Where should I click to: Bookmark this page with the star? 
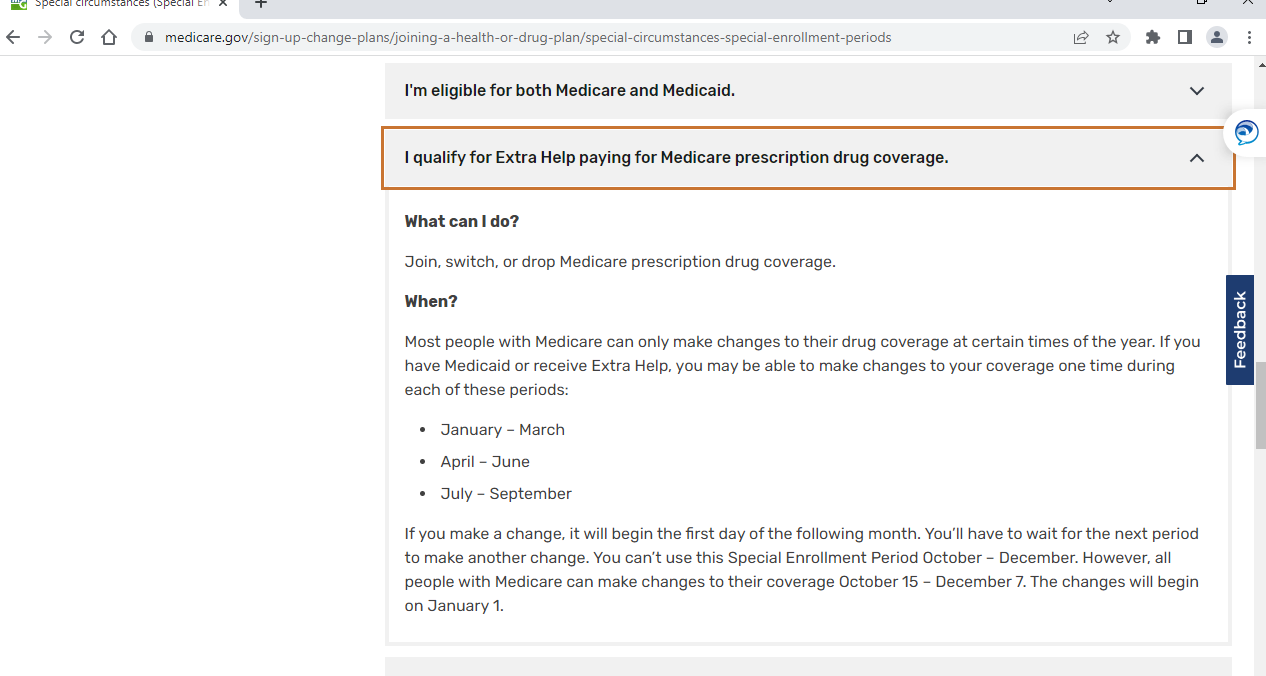pyautogui.click(x=1113, y=38)
